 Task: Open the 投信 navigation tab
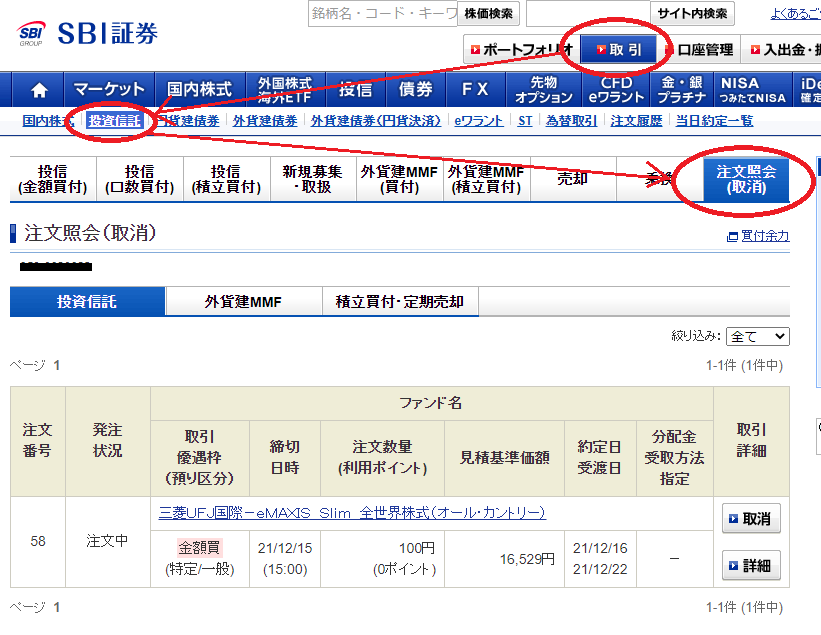(x=356, y=90)
